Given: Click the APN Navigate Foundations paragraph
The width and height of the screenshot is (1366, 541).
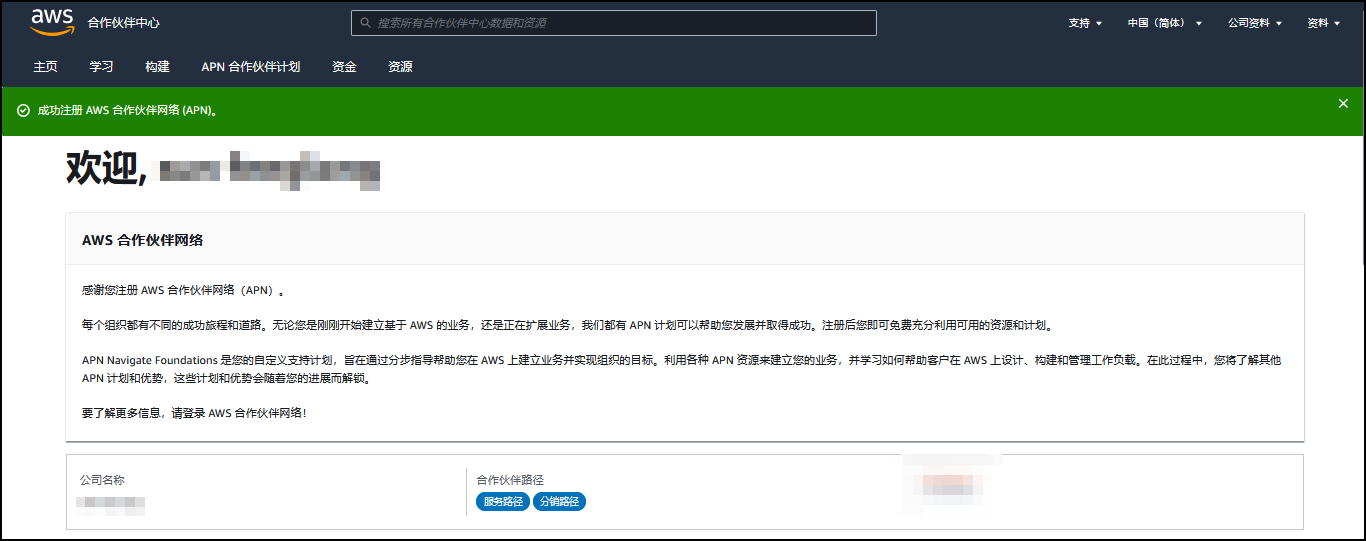Looking at the screenshot, I should click(682, 369).
